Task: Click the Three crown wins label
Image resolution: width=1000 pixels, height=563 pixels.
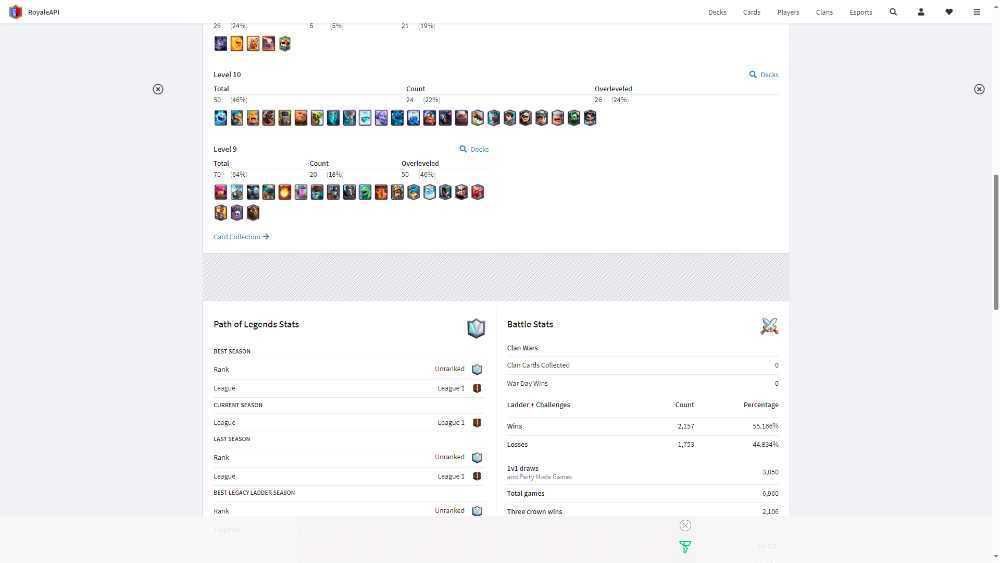Action: [534, 511]
